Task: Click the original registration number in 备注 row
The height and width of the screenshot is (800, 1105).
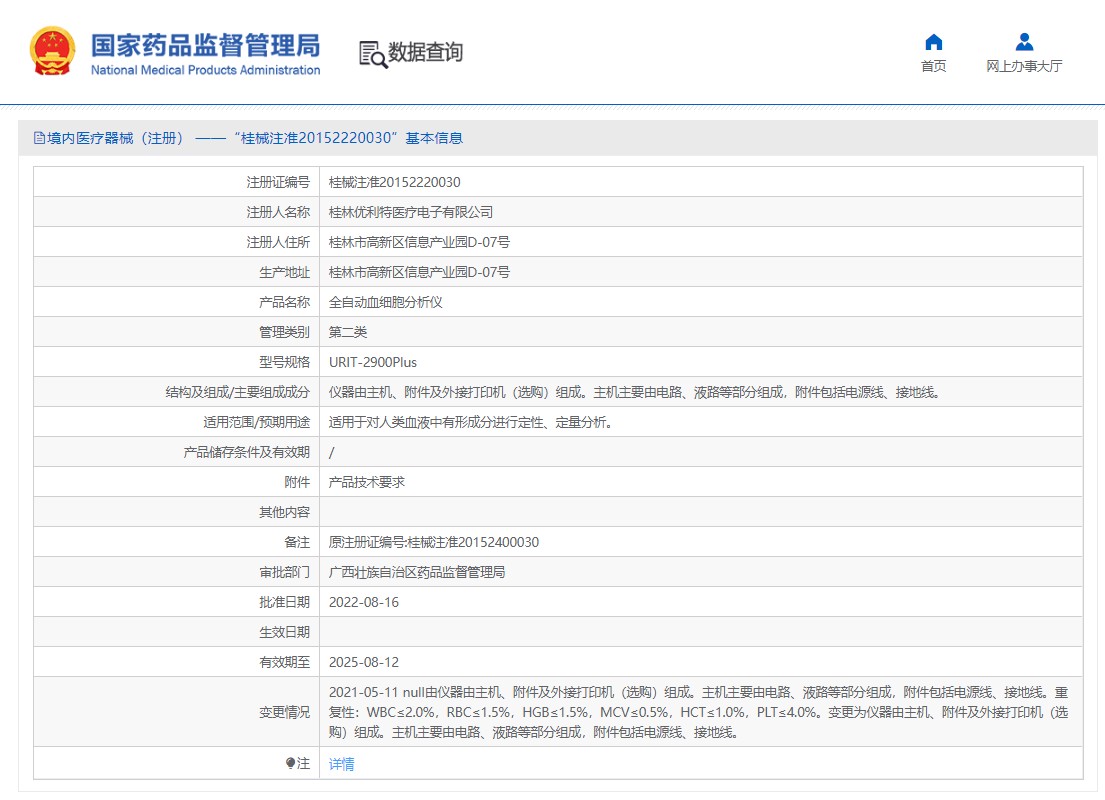Action: click(434, 542)
